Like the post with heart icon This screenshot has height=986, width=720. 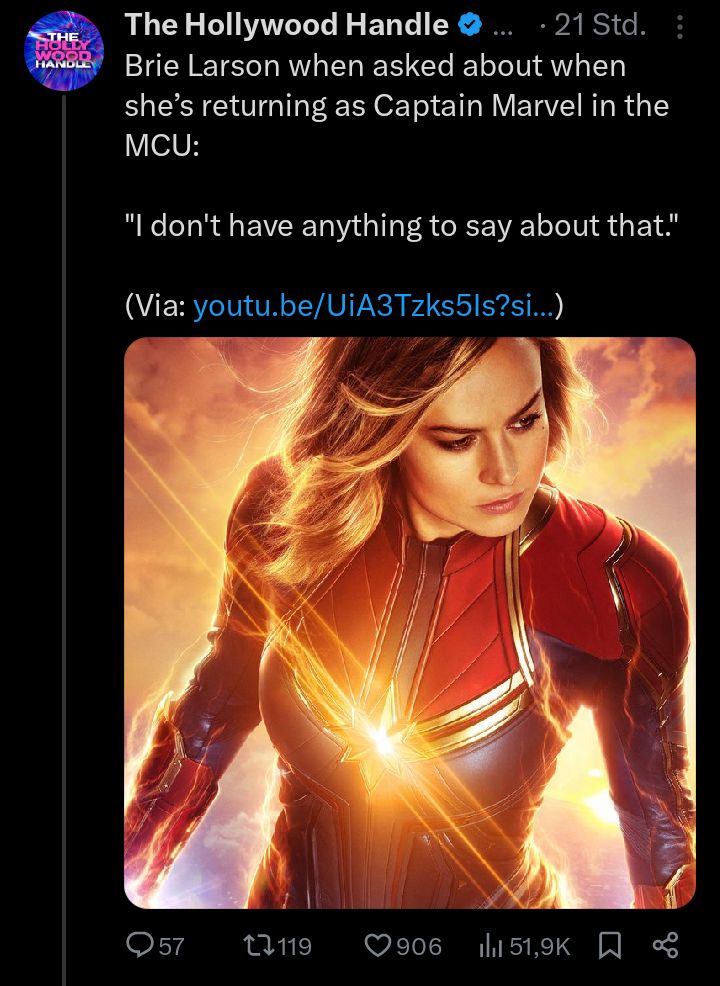tap(378, 945)
